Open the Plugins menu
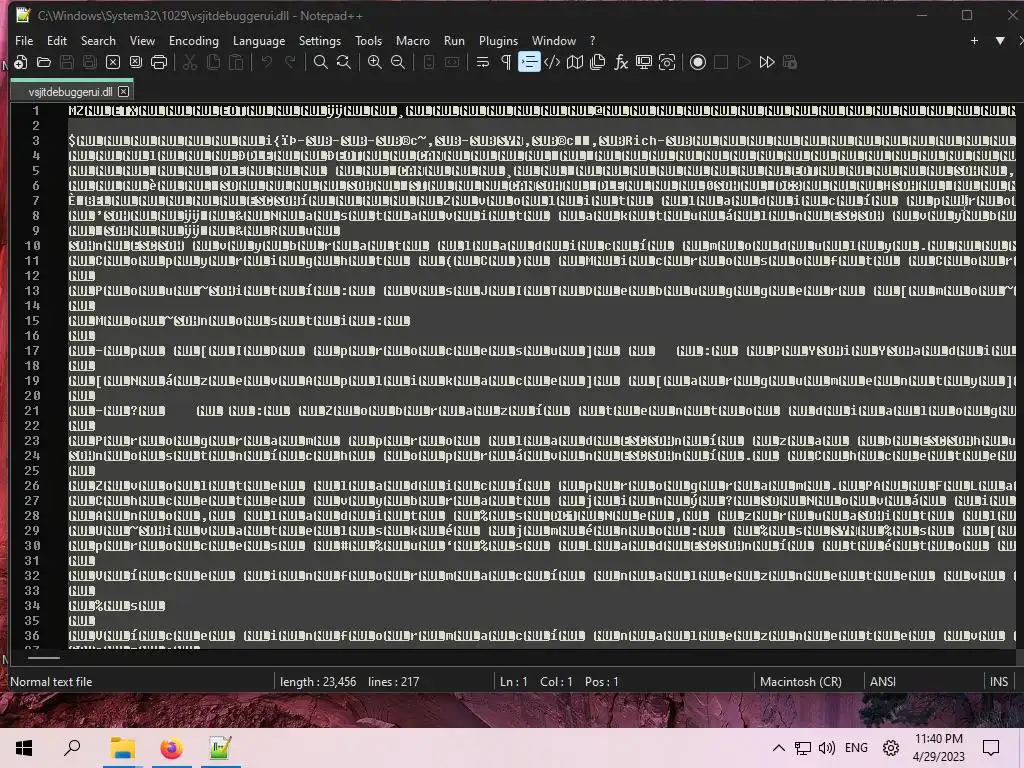 coord(498,40)
